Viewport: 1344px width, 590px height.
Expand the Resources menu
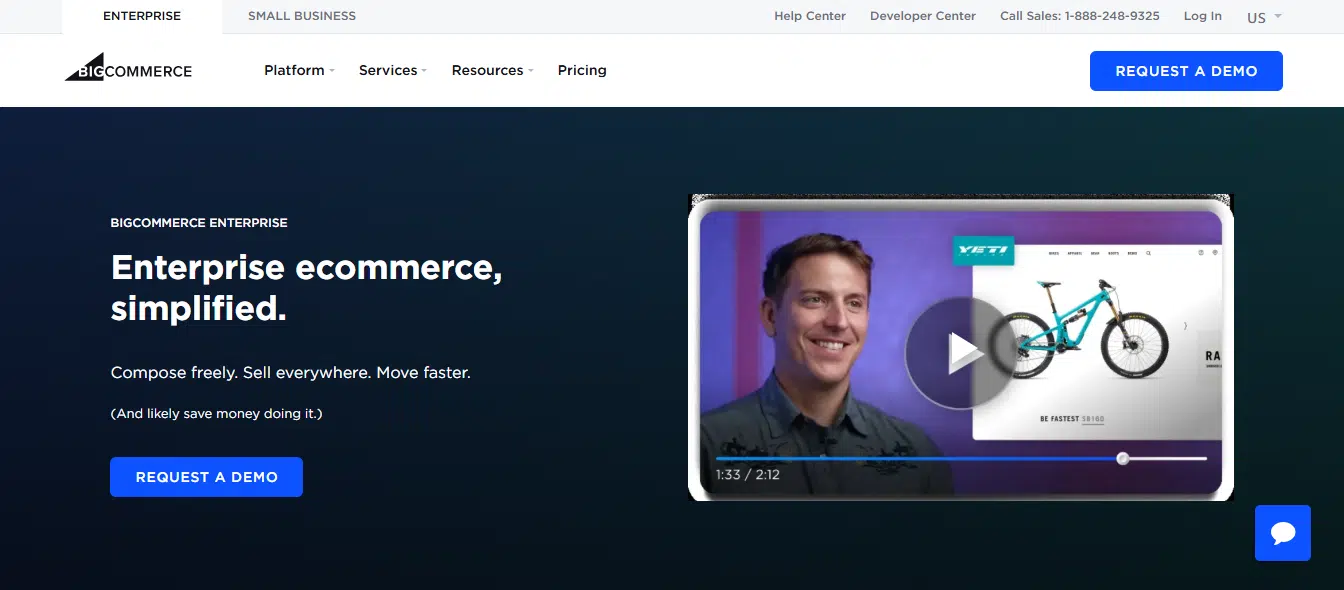492,70
